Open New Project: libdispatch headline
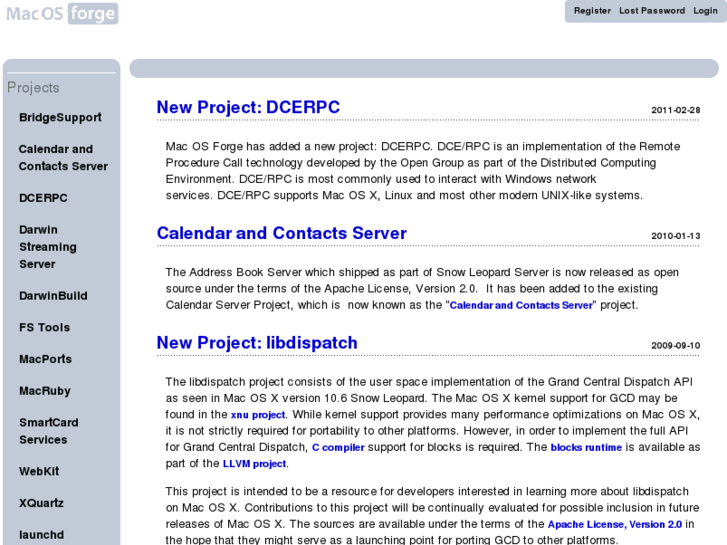 click(x=257, y=343)
